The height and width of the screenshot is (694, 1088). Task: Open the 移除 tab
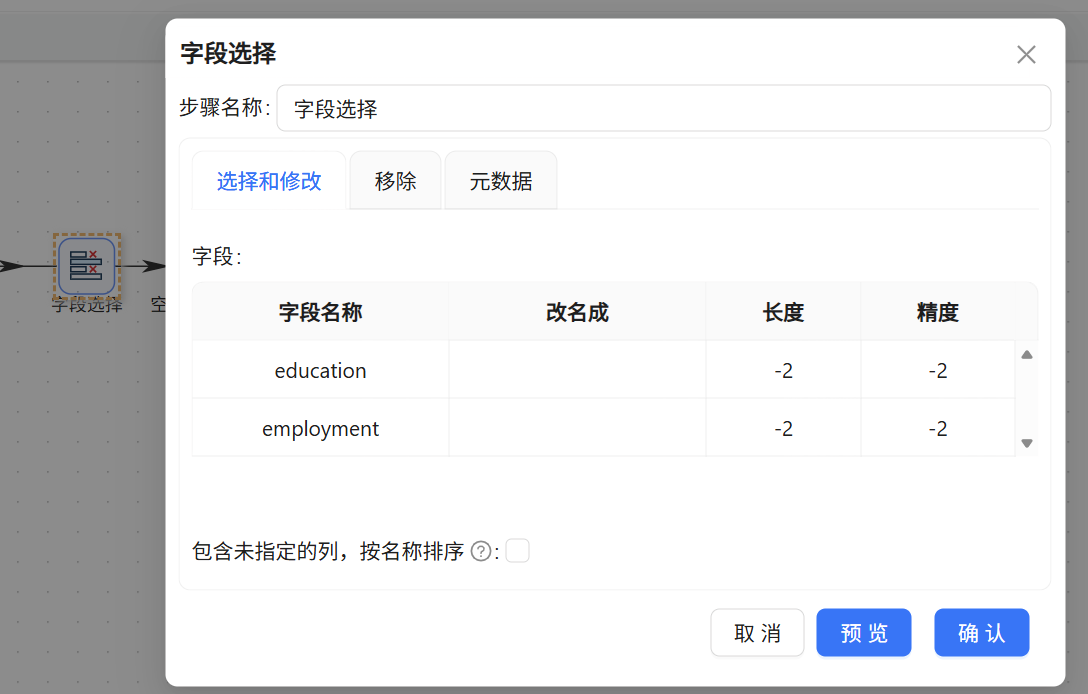(x=396, y=181)
